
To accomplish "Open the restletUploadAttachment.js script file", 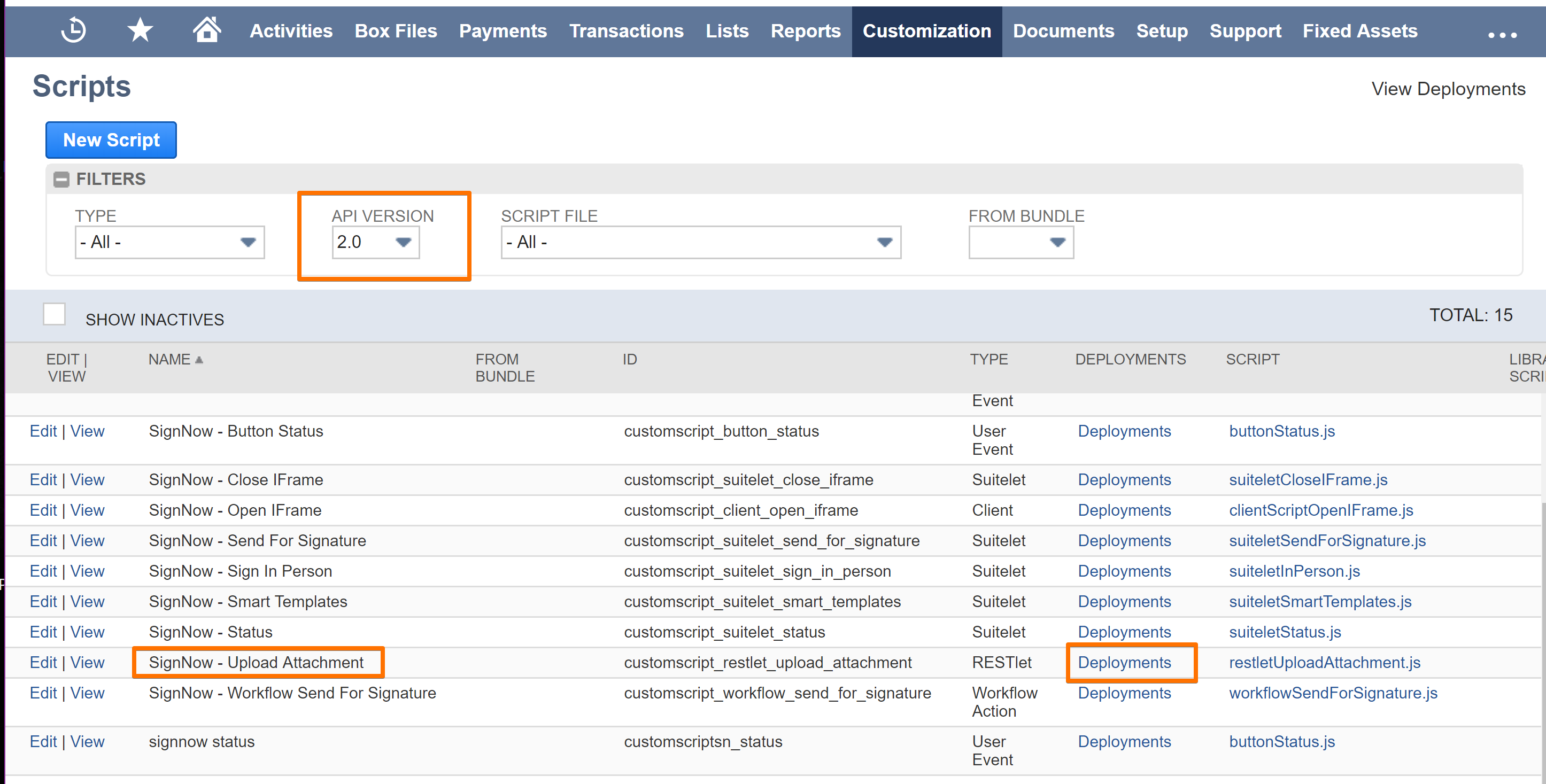I will [x=1325, y=663].
